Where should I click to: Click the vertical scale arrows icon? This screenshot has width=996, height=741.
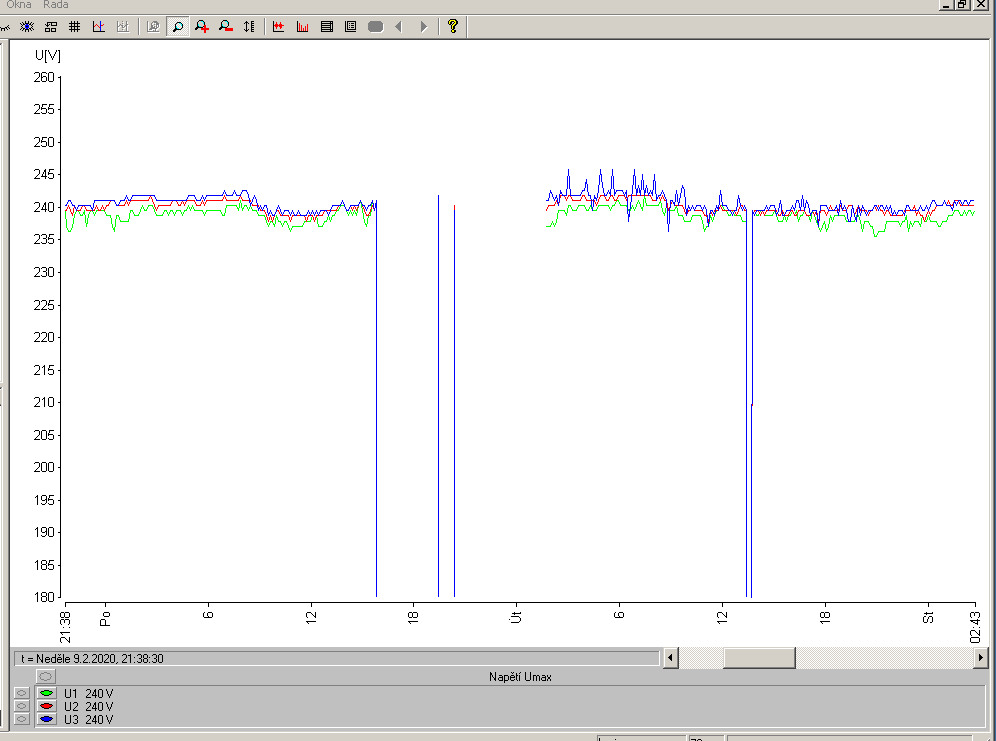point(249,27)
